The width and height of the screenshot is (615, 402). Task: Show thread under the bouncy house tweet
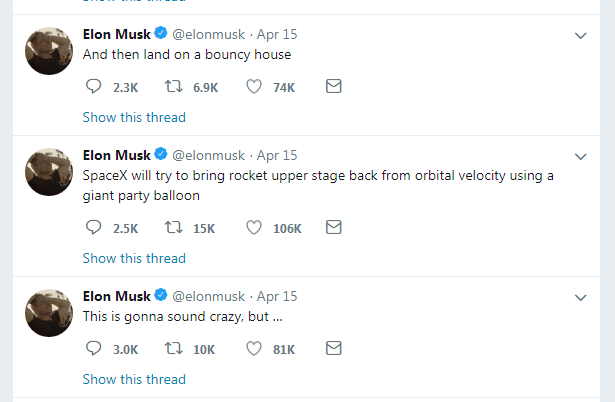click(x=134, y=117)
